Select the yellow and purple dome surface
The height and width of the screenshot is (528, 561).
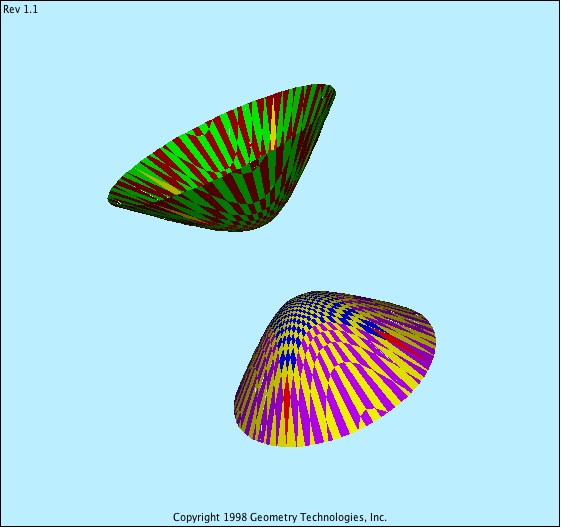click(335, 369)
